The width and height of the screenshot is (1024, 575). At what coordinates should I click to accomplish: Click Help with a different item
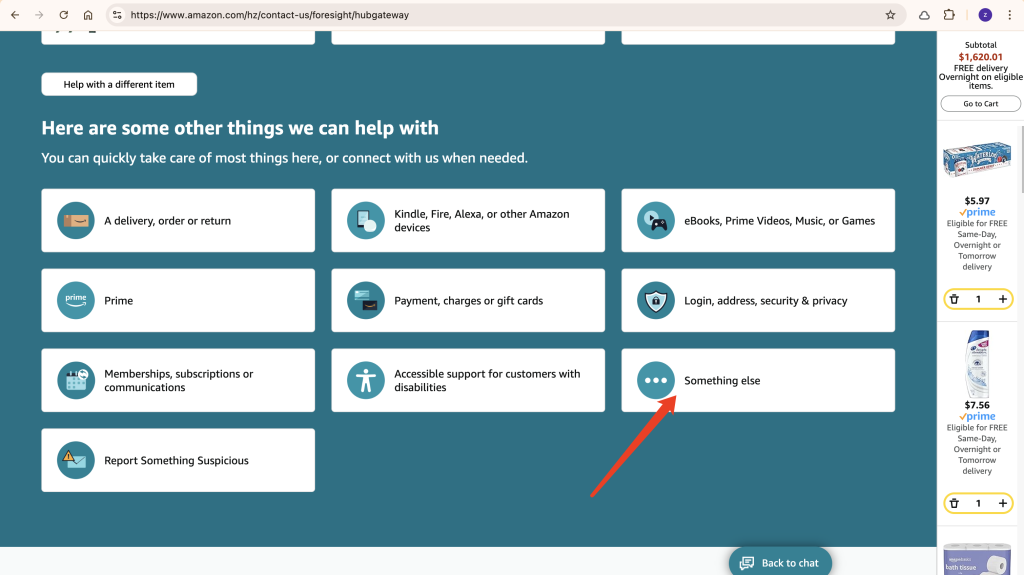(119, 84)
